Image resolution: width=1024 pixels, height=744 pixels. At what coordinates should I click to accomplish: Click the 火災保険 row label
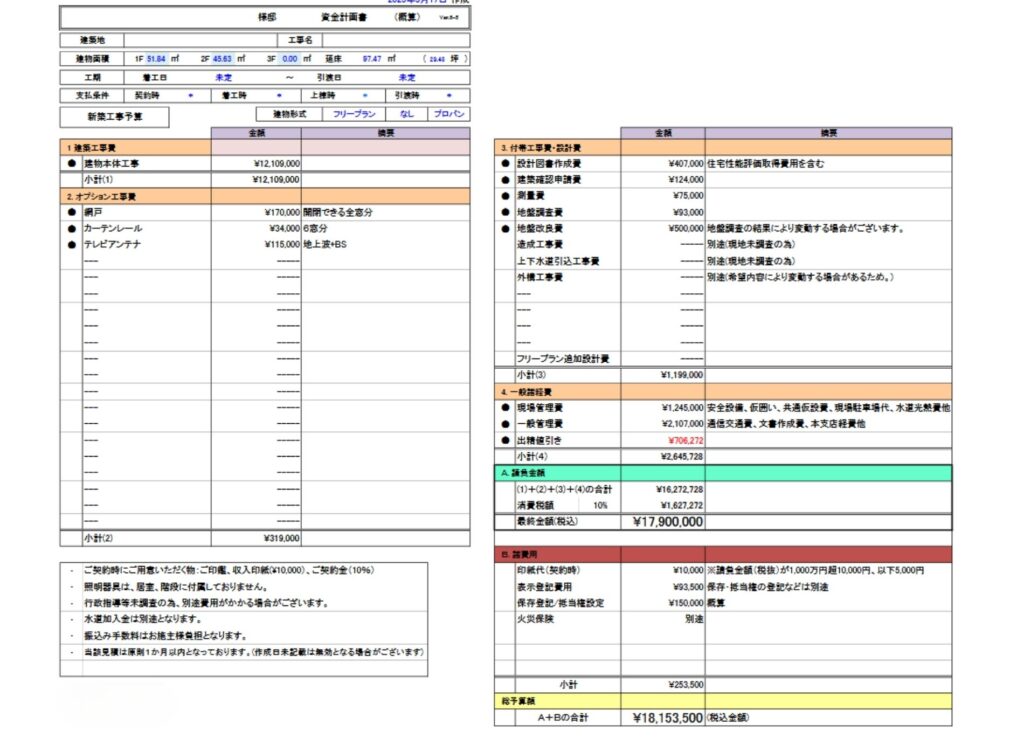535,619
